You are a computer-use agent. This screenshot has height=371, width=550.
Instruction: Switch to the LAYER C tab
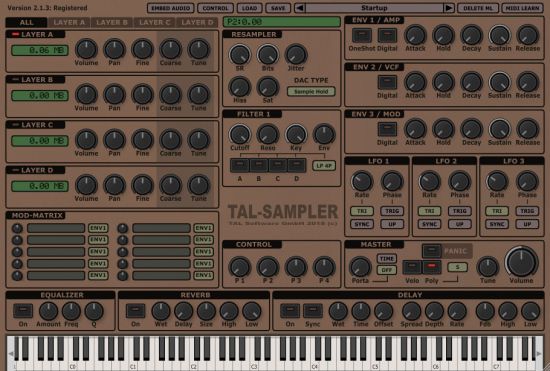pyautogui.click(x=154, y=22)
